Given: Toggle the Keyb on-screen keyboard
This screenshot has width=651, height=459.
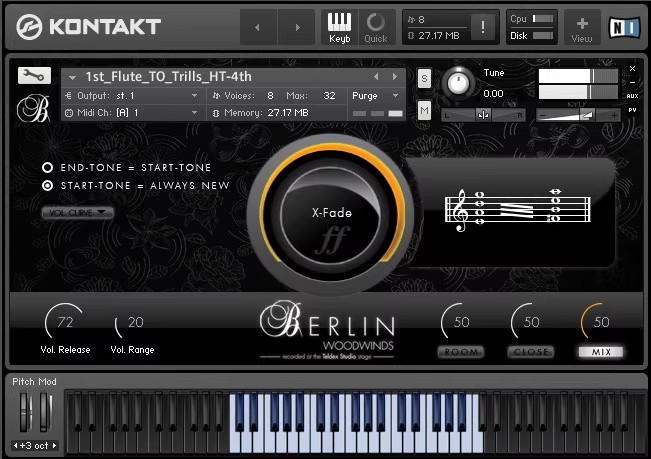Looking at the screenshot, I should [340, 26].
